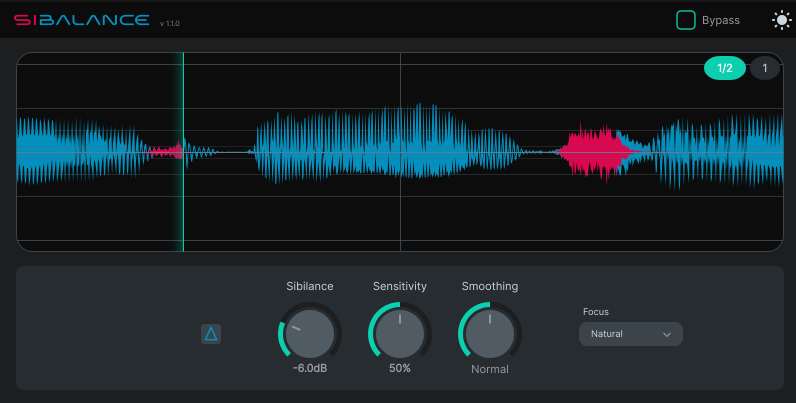Click the blue delta listen icon
Viewport: 796px width, 403px height.
(211, 334)
